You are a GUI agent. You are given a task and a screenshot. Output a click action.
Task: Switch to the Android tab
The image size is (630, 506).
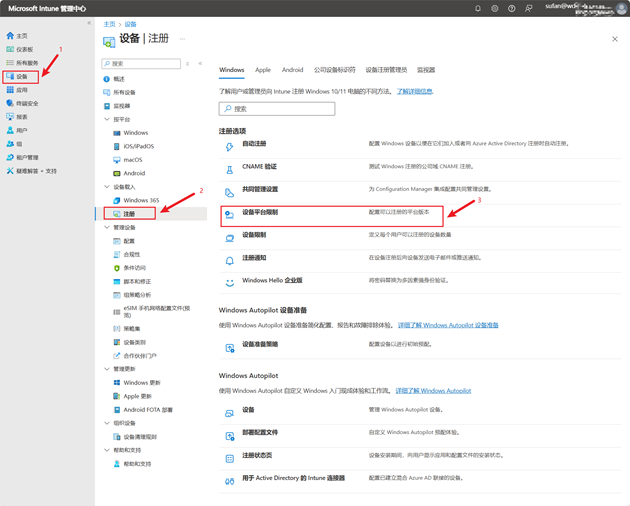[292, 70]
